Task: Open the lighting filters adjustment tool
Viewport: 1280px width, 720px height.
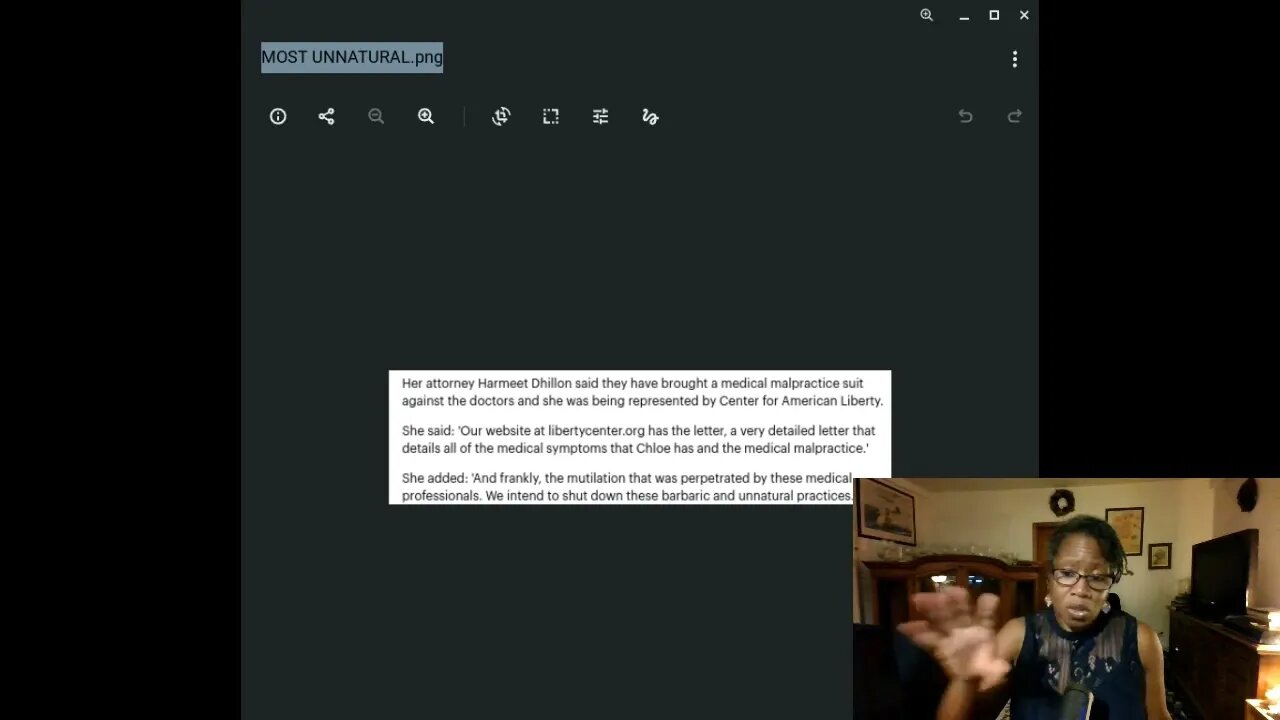Action: click(x=600, y=117)
